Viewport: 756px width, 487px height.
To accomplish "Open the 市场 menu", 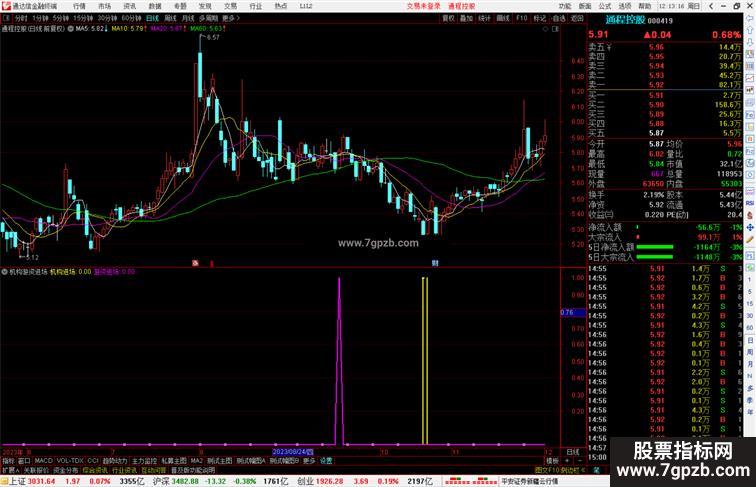I will 104,6.
